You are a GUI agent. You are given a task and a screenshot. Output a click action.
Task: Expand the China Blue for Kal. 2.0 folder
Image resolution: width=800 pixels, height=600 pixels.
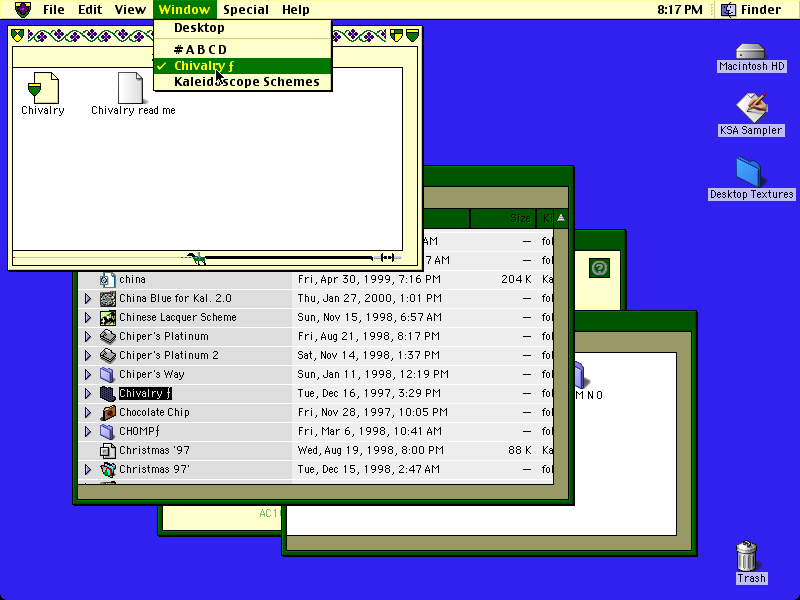[88, 298]
